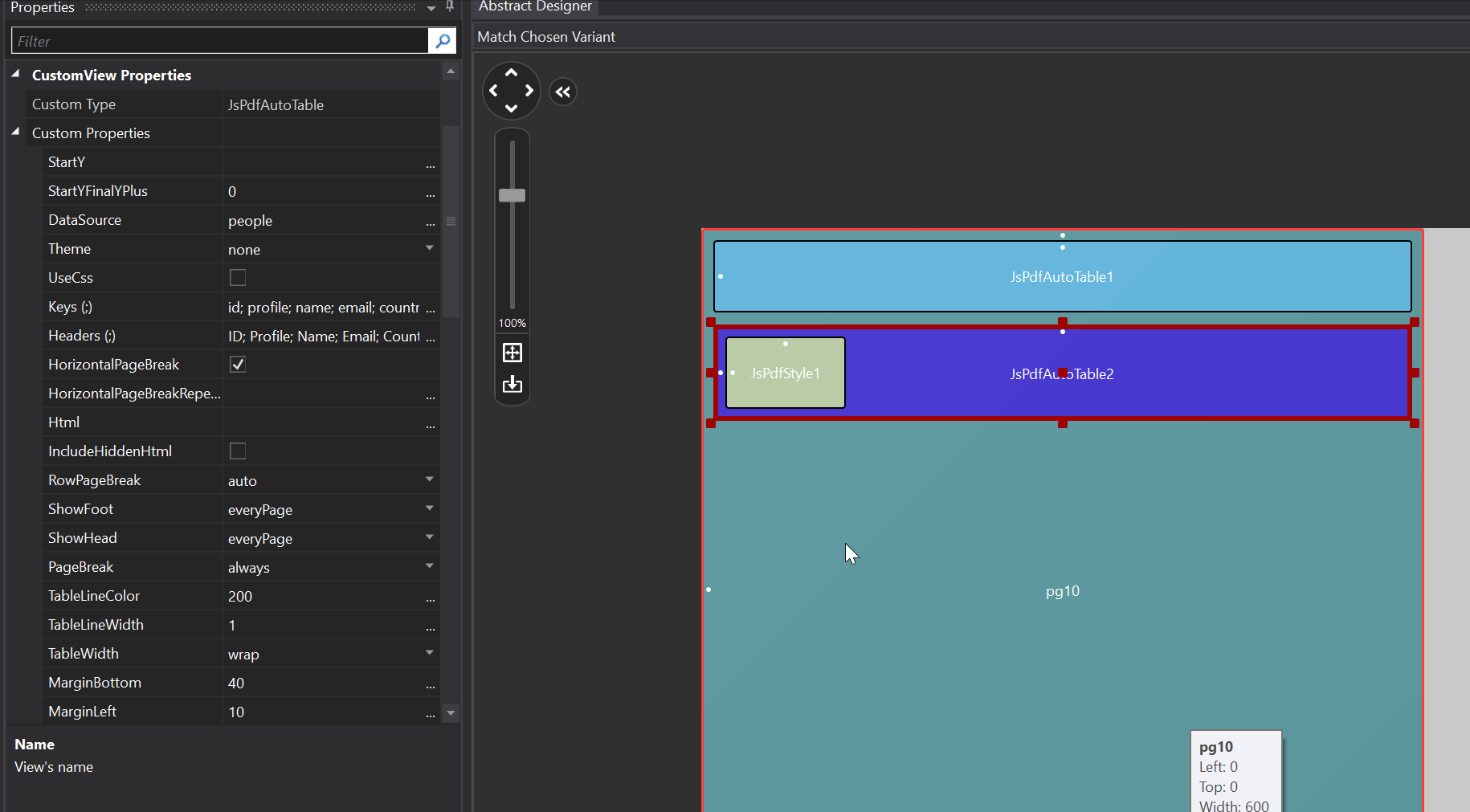Viewport: 1470px width, 812px height.
Task: Pan the designer view down arrow
Action: point(512,108)
